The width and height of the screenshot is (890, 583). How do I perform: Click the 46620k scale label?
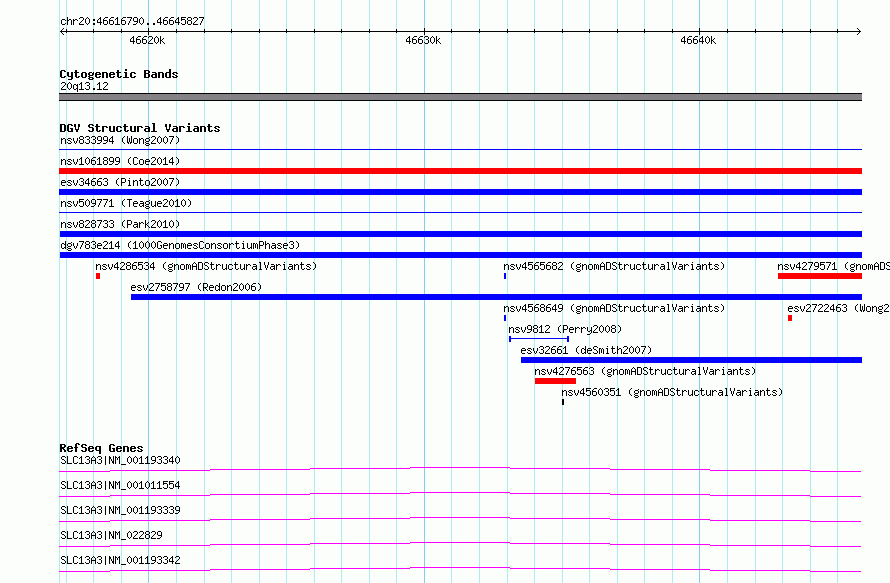147,40
